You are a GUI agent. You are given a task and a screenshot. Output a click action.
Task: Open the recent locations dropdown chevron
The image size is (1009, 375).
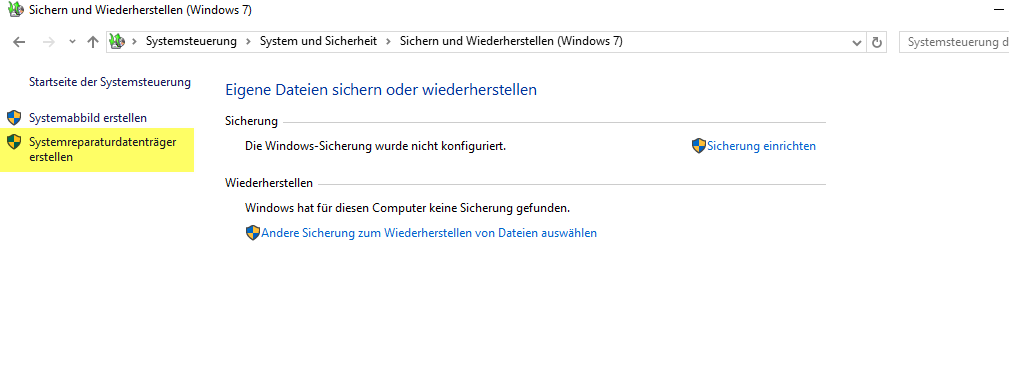click(x=73, y=42)
